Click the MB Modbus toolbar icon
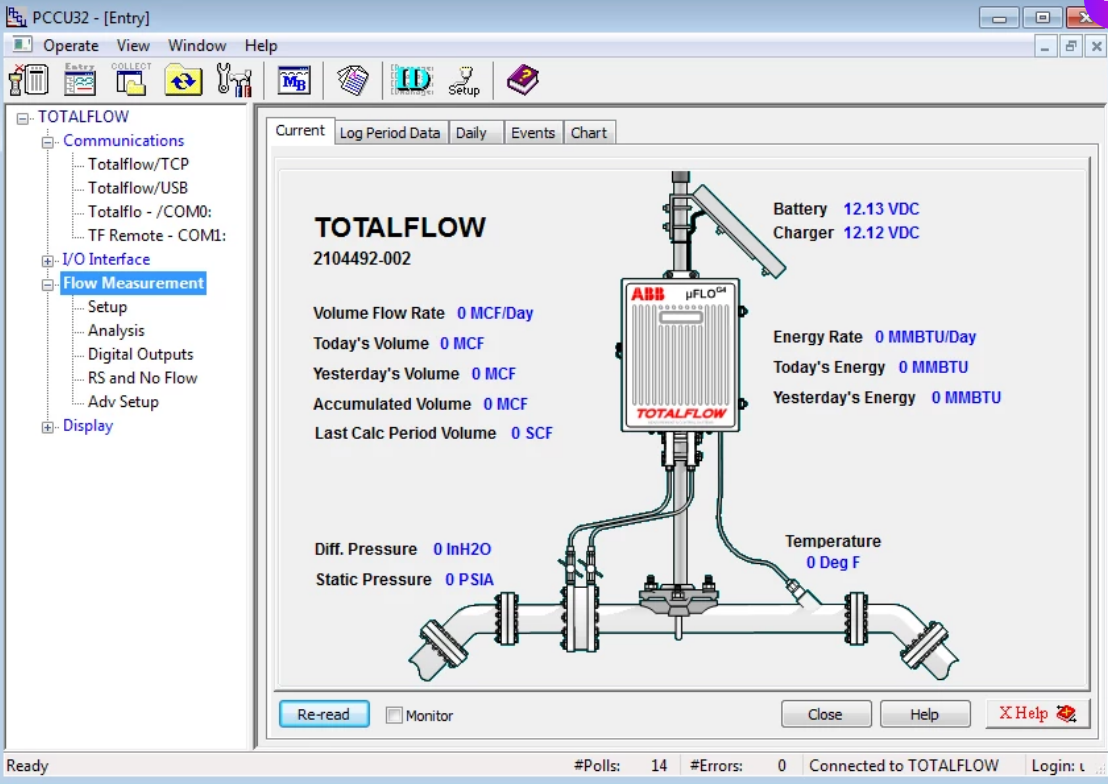The image size is (1108, 784). coord(294,81)
